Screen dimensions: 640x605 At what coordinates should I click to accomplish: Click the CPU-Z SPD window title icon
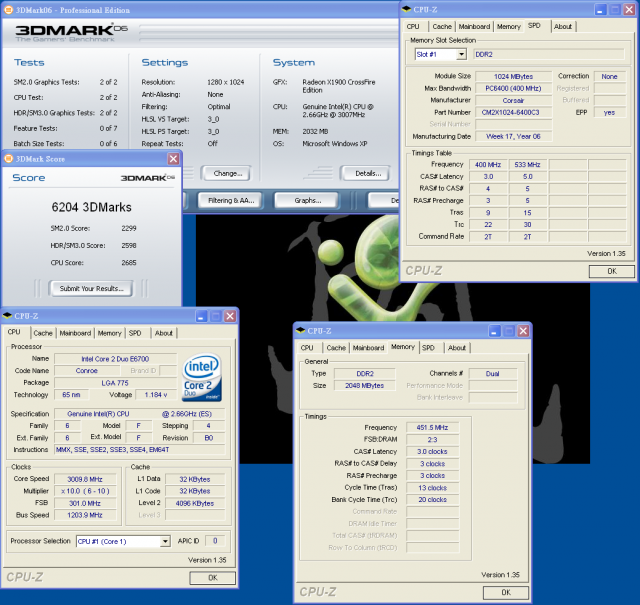(406, 9)
